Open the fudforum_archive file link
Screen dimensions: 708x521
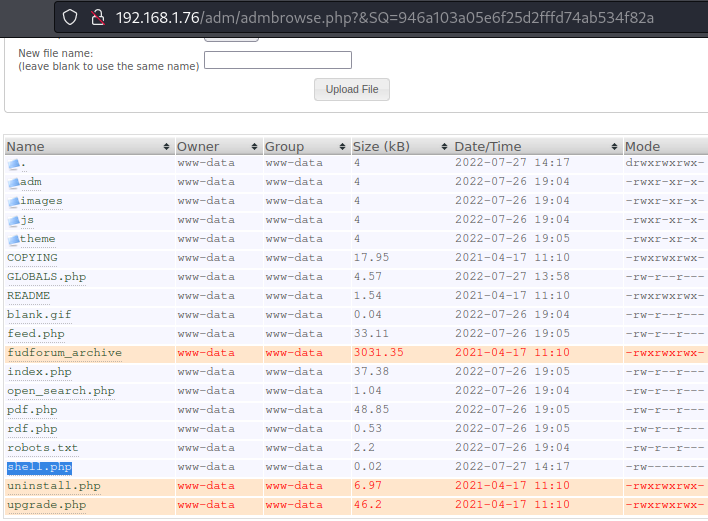coord(65,353)
